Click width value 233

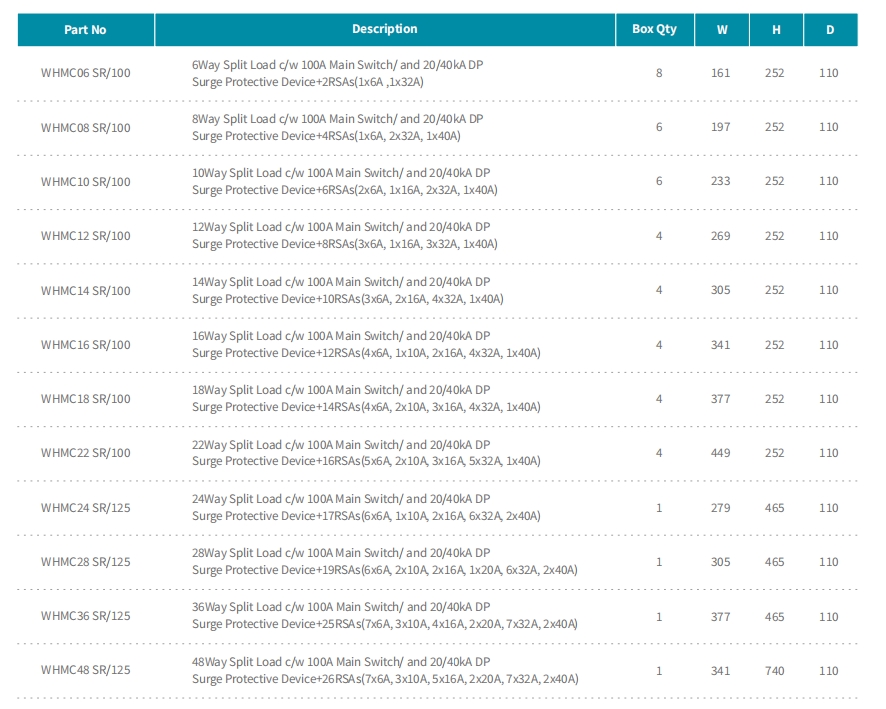pos(720,181)
